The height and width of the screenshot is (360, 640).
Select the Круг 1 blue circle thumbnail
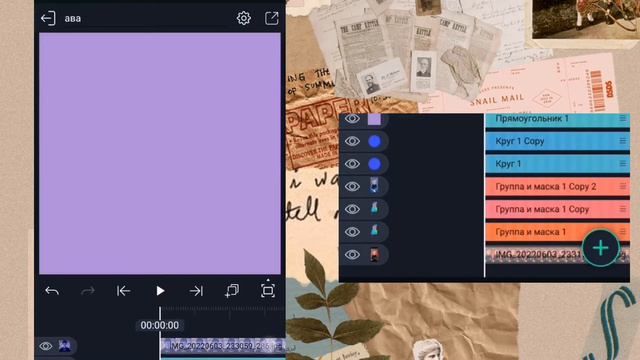(x=374, y=164)
